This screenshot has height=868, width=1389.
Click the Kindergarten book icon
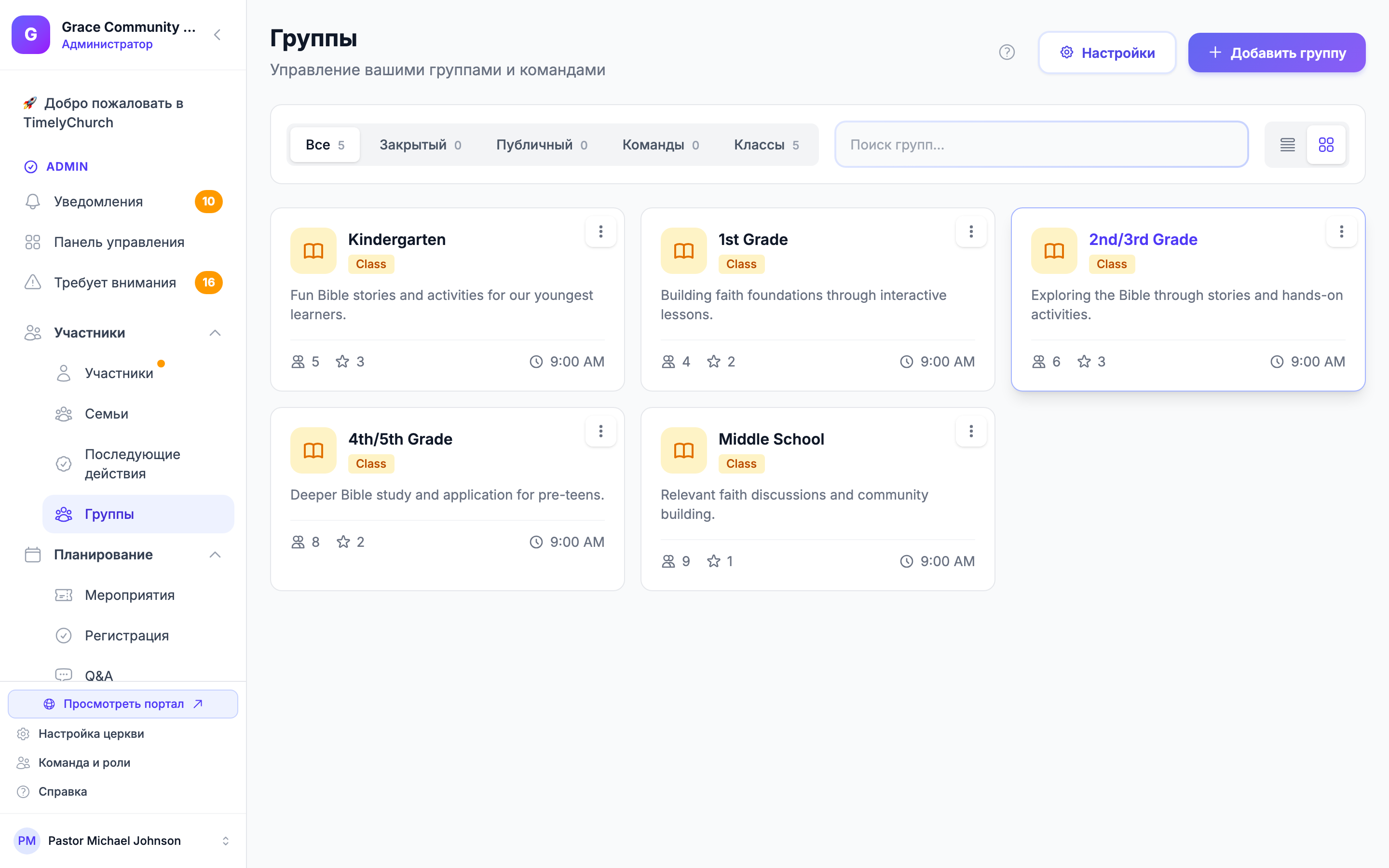pyautogui.click(x=313, y=251)
